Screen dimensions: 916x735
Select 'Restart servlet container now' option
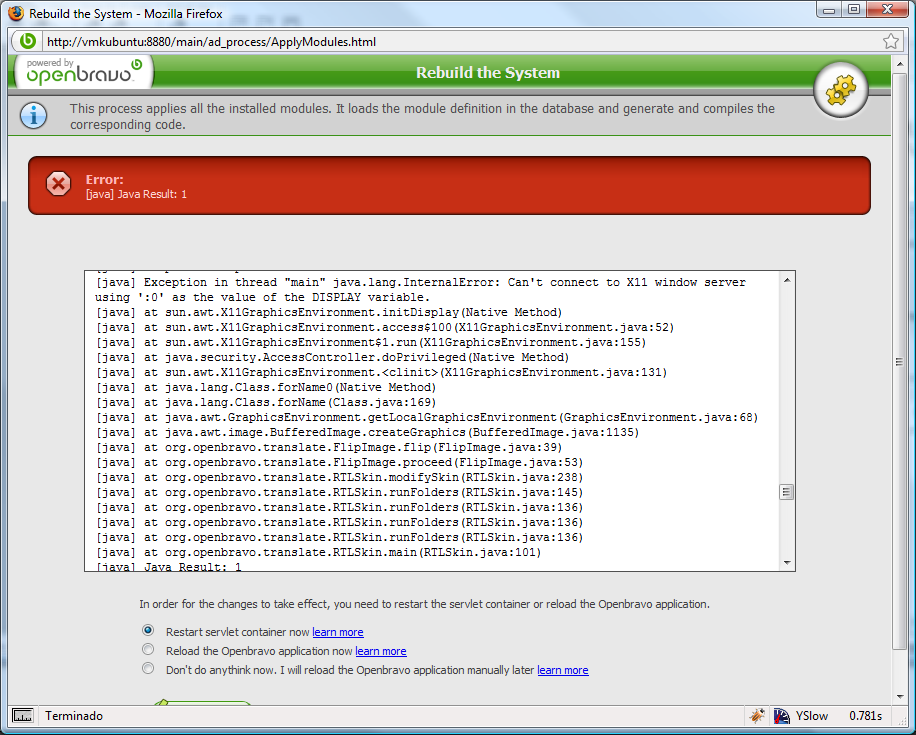148,631
